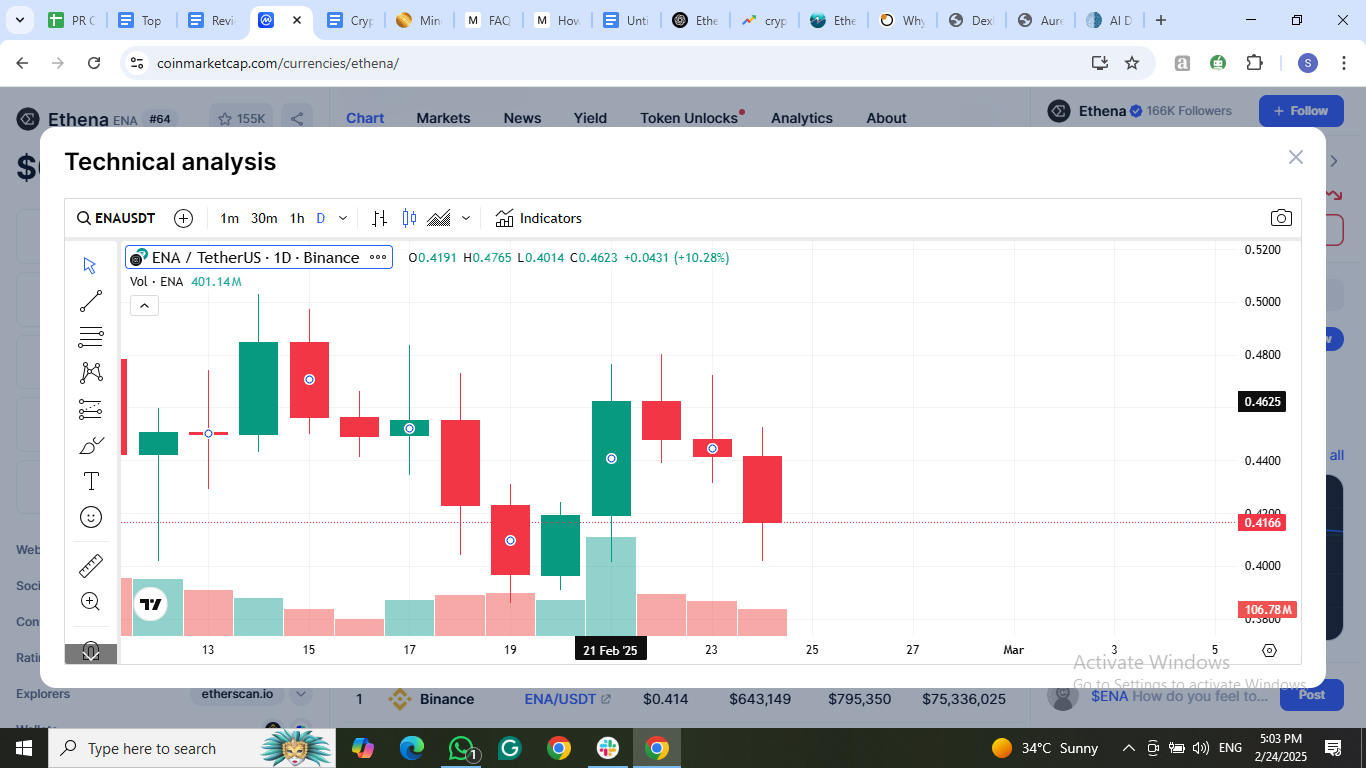This screenshot has height=768, width=1366.
Task: Switch chart style to bars
Action: 379,218
